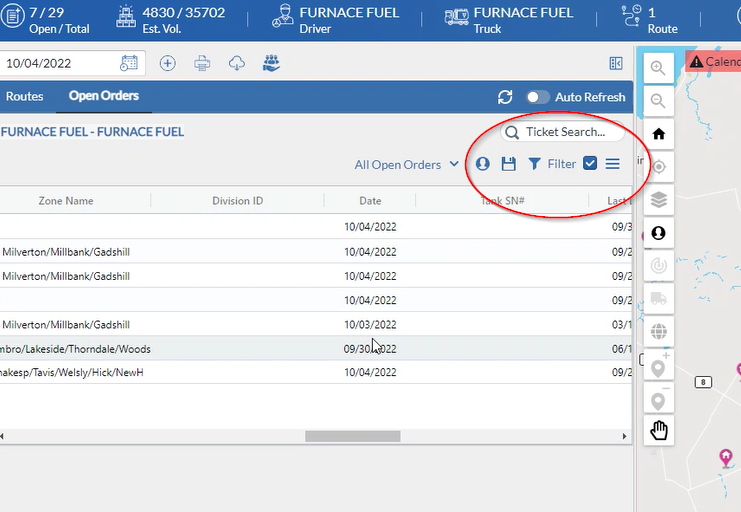741x512 pixels.
Task: Select the pan hand tool
Action: pos(658,430)
